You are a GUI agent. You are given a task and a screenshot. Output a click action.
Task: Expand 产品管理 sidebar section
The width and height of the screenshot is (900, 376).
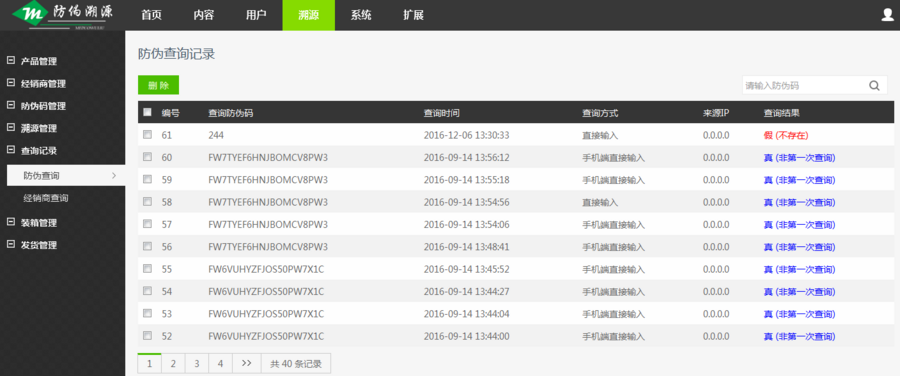[11, 60]
